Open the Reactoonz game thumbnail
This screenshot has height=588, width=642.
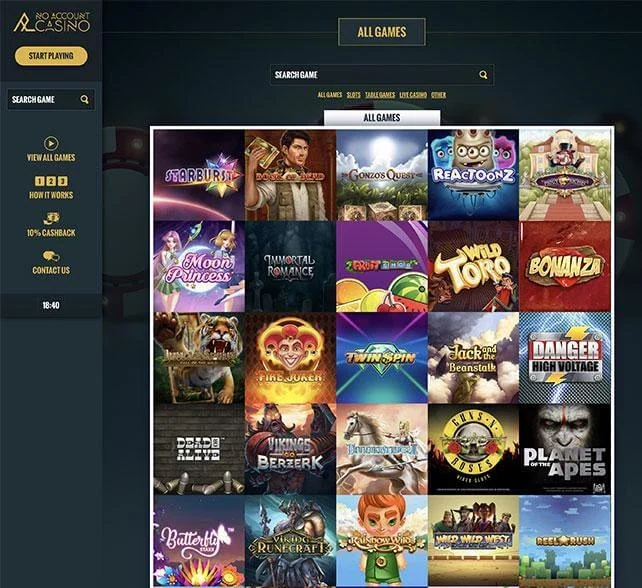click(473, 175)
